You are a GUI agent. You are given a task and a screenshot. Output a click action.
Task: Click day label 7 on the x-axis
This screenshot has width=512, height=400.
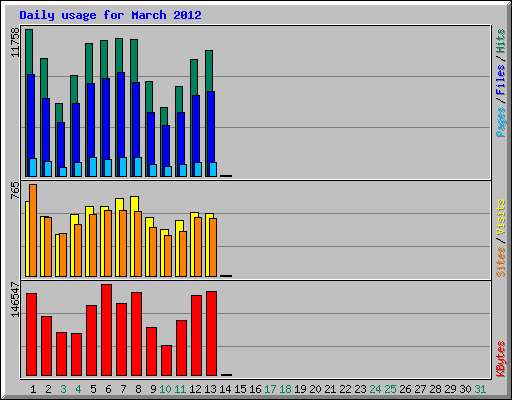coord(123,389)
